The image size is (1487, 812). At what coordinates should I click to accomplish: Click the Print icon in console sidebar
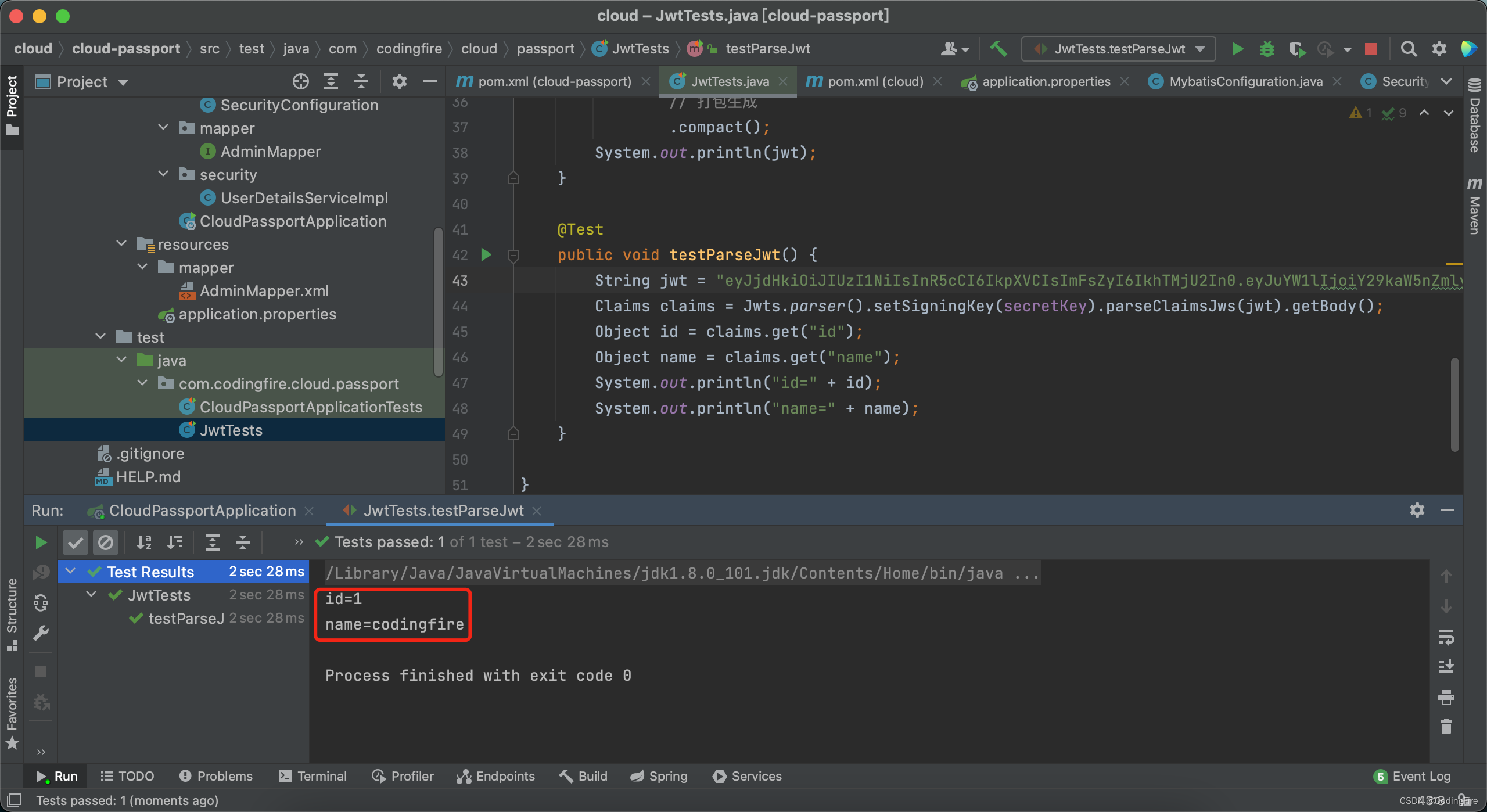pos(1446,697)
